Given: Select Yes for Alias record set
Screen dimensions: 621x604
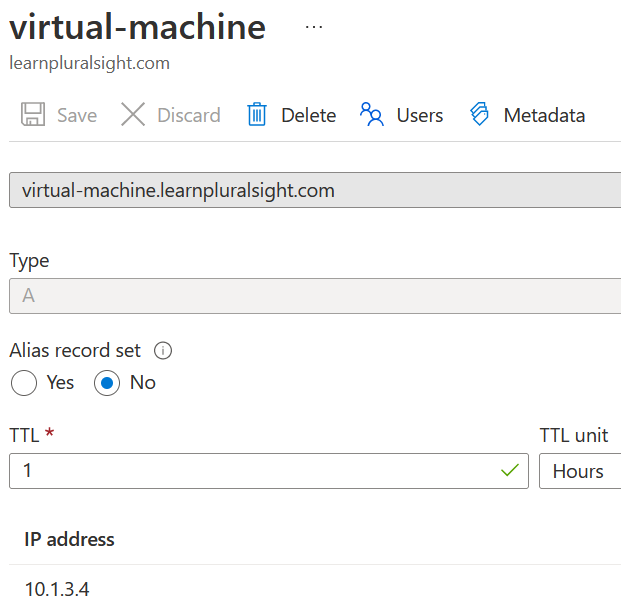Looking at the screenshot, I should pos(24,383).
